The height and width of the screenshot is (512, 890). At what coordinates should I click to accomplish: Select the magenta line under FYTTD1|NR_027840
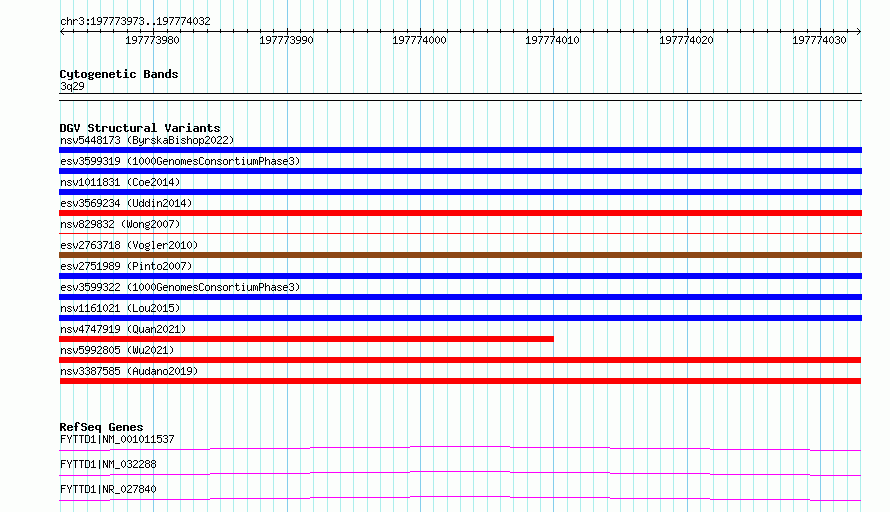460,498
